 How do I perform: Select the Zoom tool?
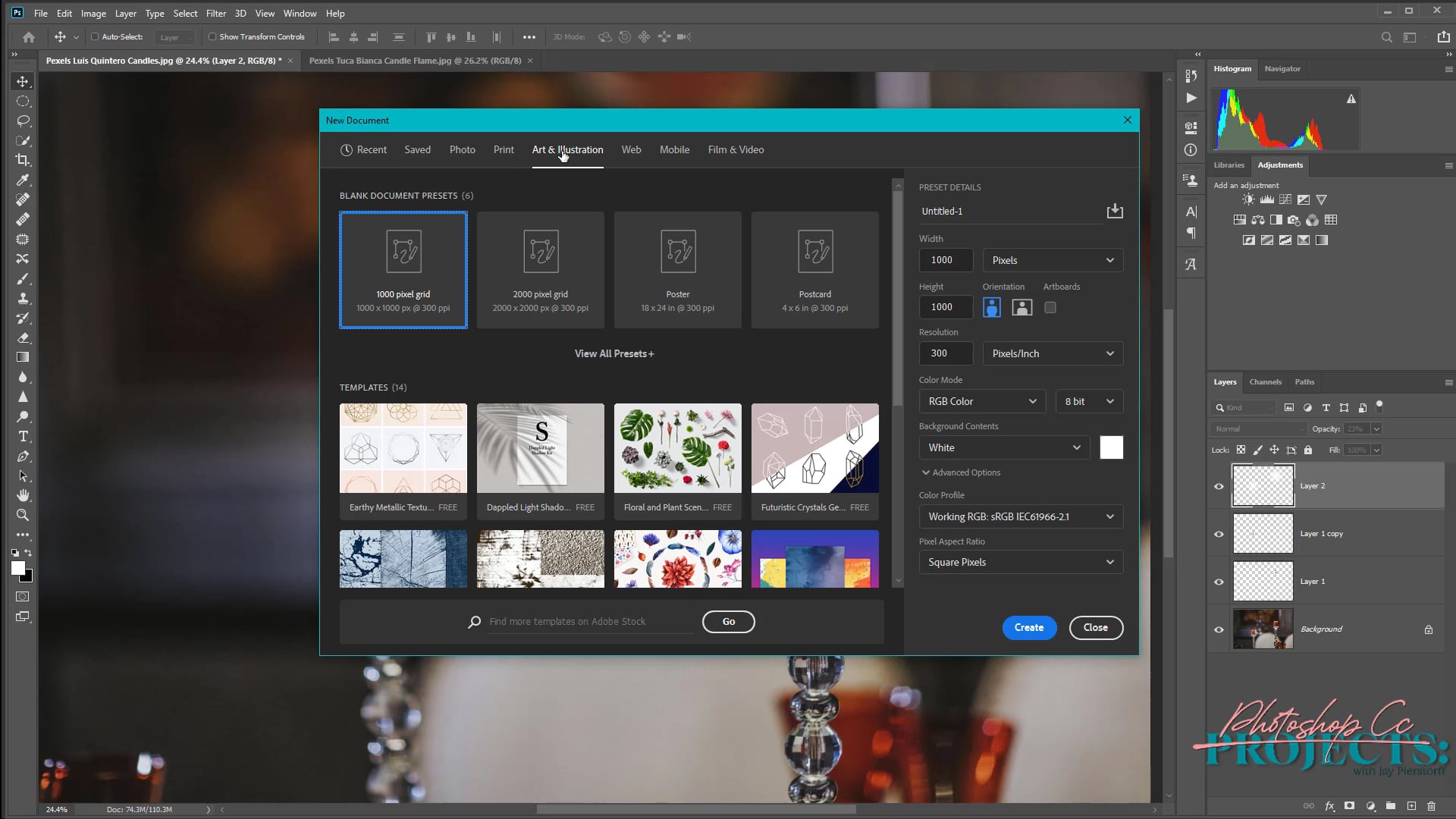point(23,515)
